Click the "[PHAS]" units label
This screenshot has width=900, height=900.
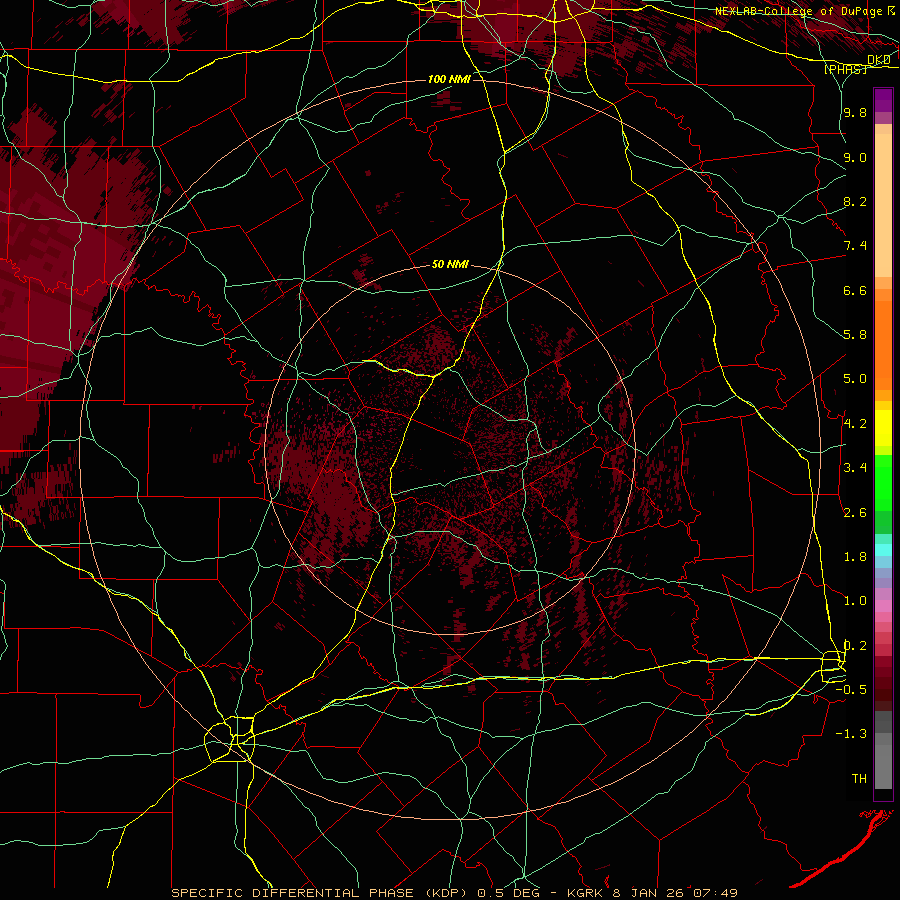pyautogui.click(x=845, y=69)
